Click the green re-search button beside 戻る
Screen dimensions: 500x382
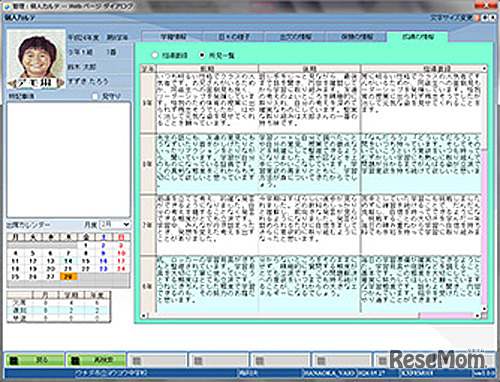click(96, 360)
